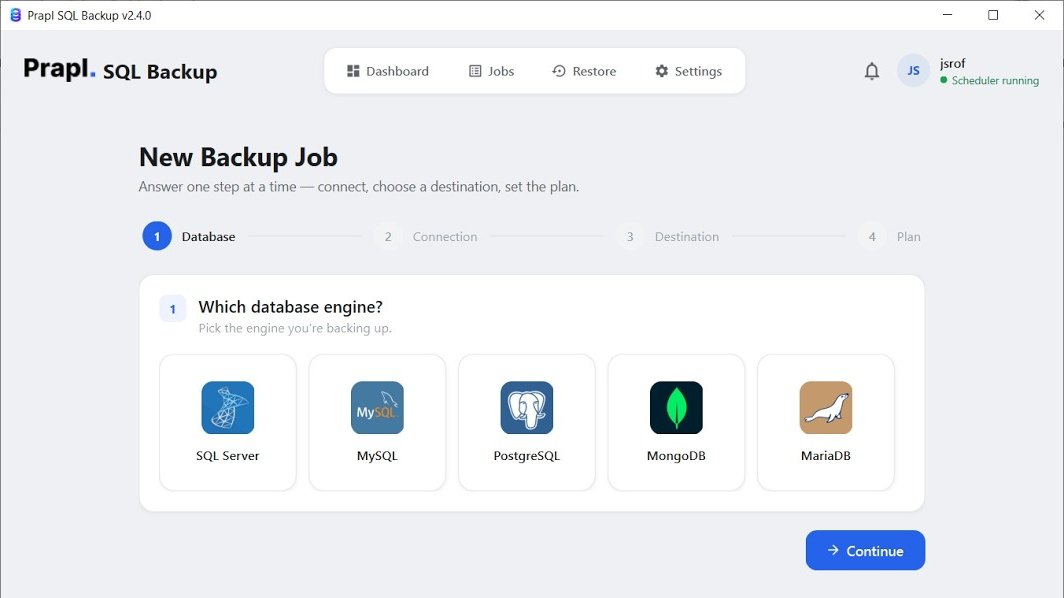The width and height of the screenshot is (1064, 598).
Task: Click the MariaDB card label
Action: coord(826,456)
